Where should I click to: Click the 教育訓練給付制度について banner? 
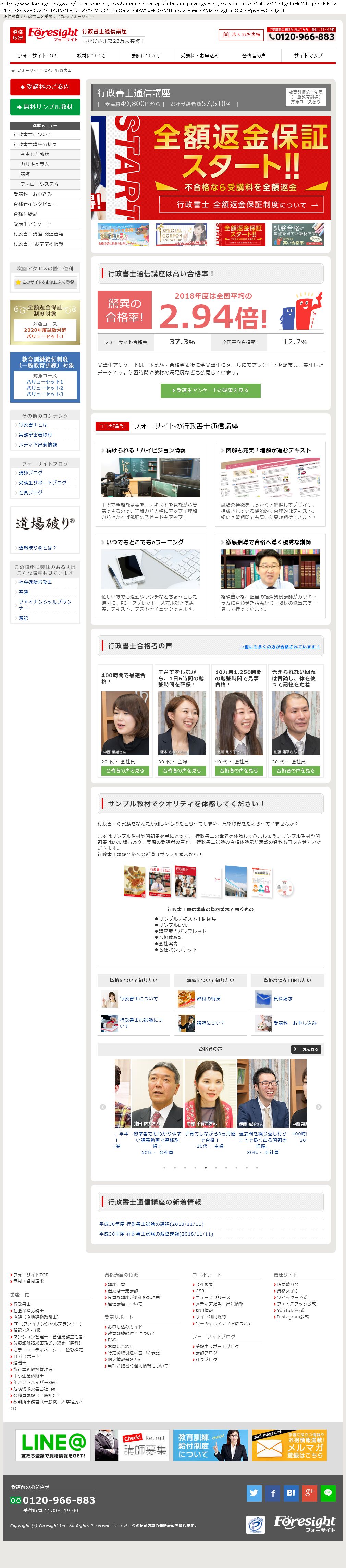[x=211, y=1445]
